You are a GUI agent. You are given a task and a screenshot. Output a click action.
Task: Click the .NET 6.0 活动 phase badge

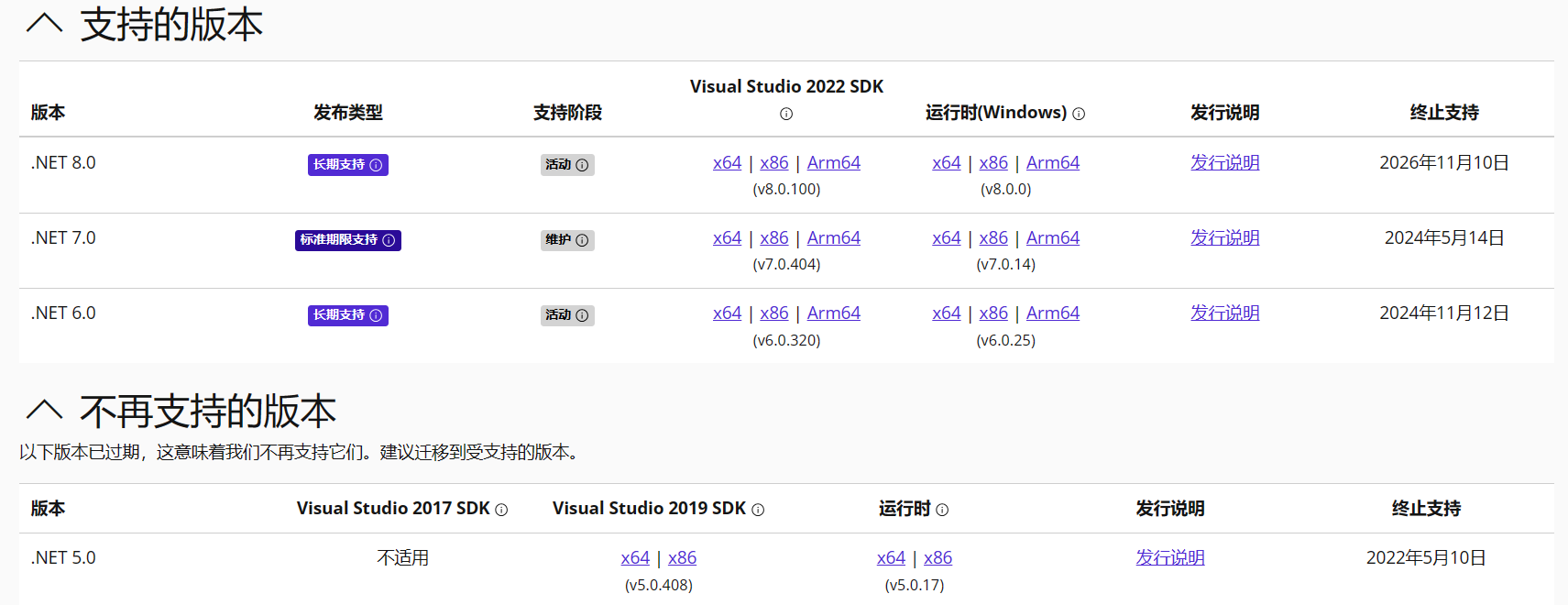tap(567, 315)
